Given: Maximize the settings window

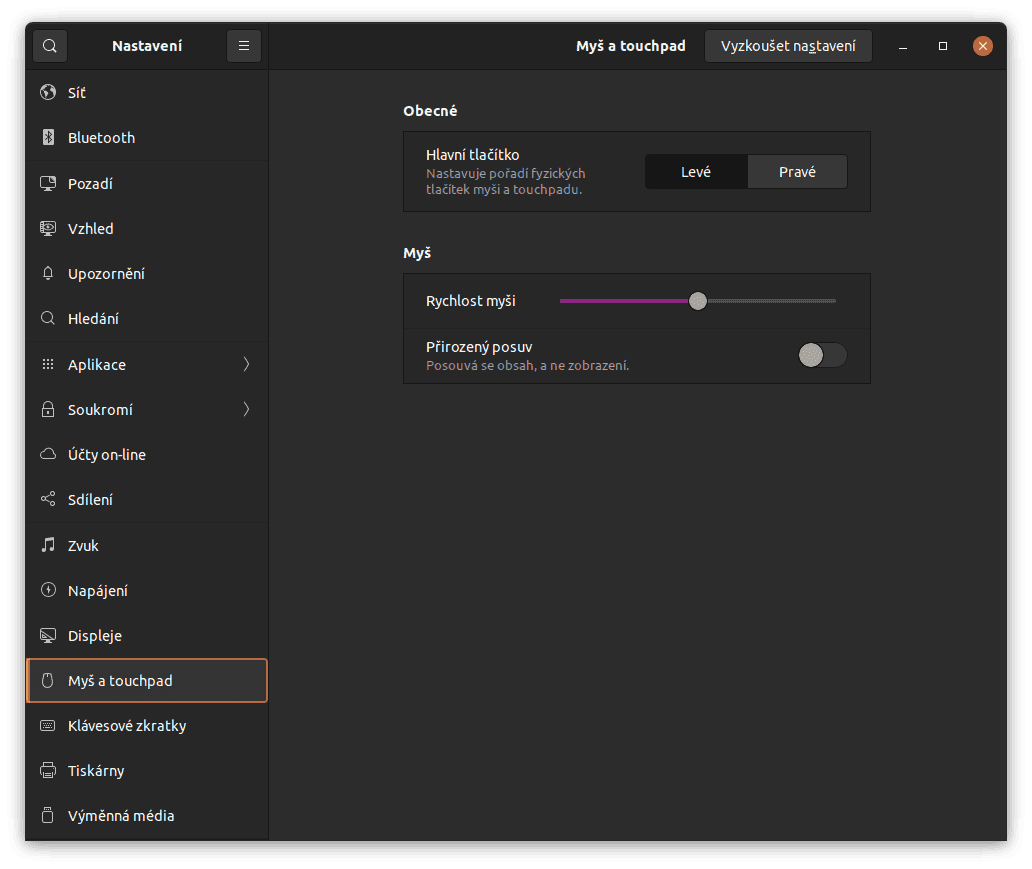Looking at the screenshot, I should [942, 46].
